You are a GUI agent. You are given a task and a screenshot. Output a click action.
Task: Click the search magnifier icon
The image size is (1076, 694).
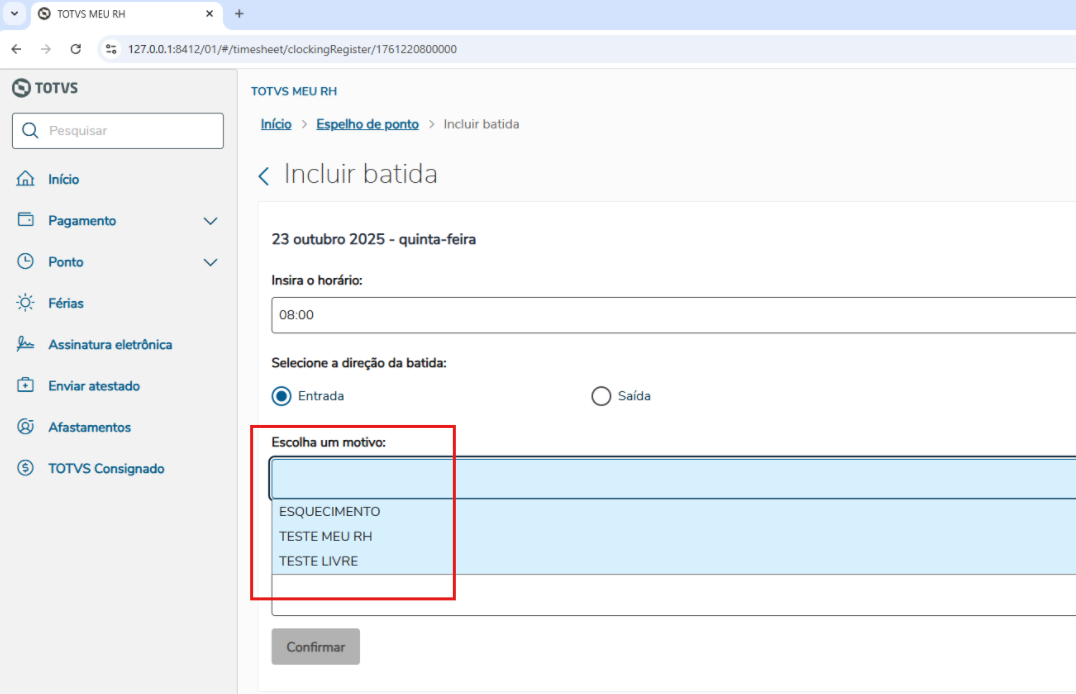30,130
